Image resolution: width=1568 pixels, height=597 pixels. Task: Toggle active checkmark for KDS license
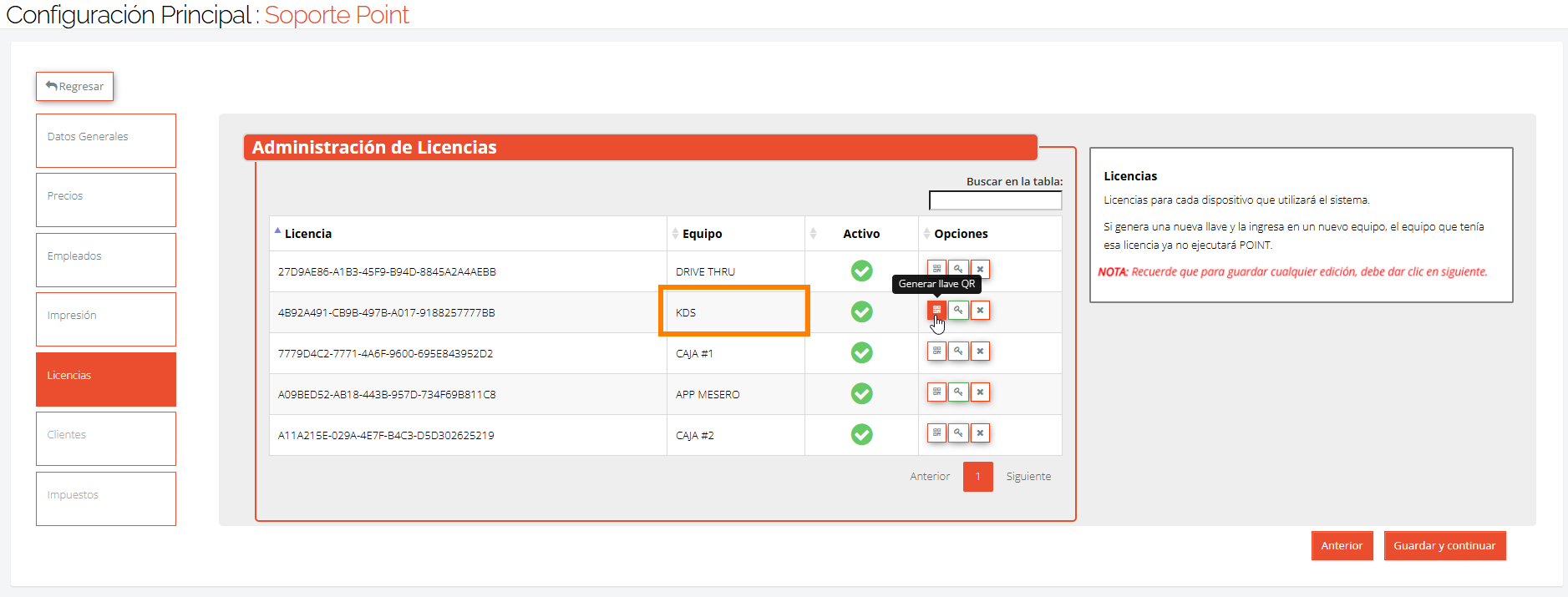pos(861,311)
